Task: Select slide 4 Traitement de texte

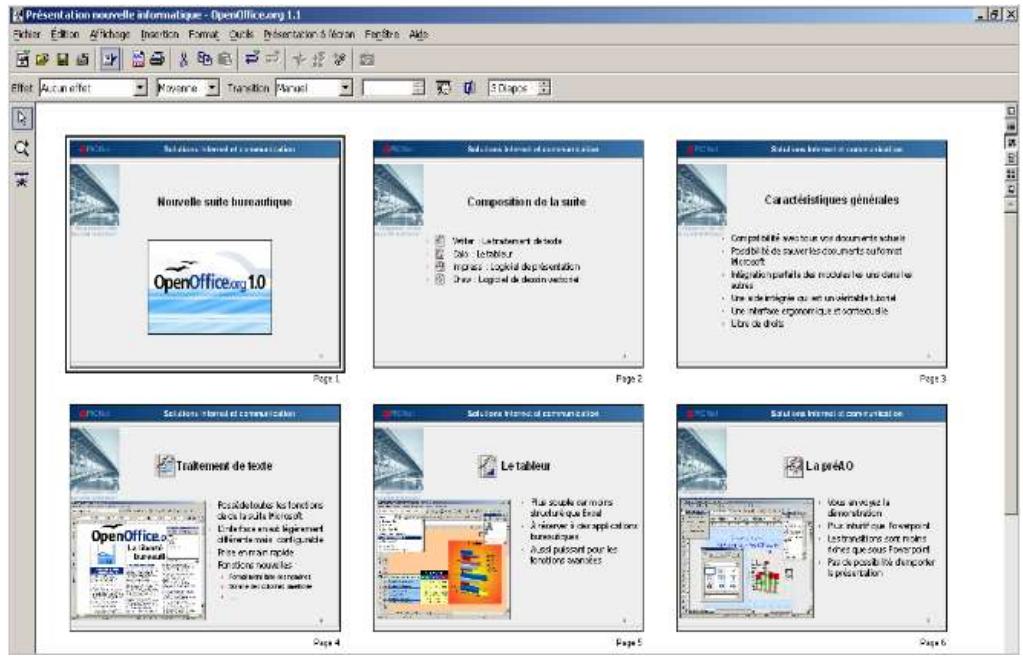Action: point(206,518)
